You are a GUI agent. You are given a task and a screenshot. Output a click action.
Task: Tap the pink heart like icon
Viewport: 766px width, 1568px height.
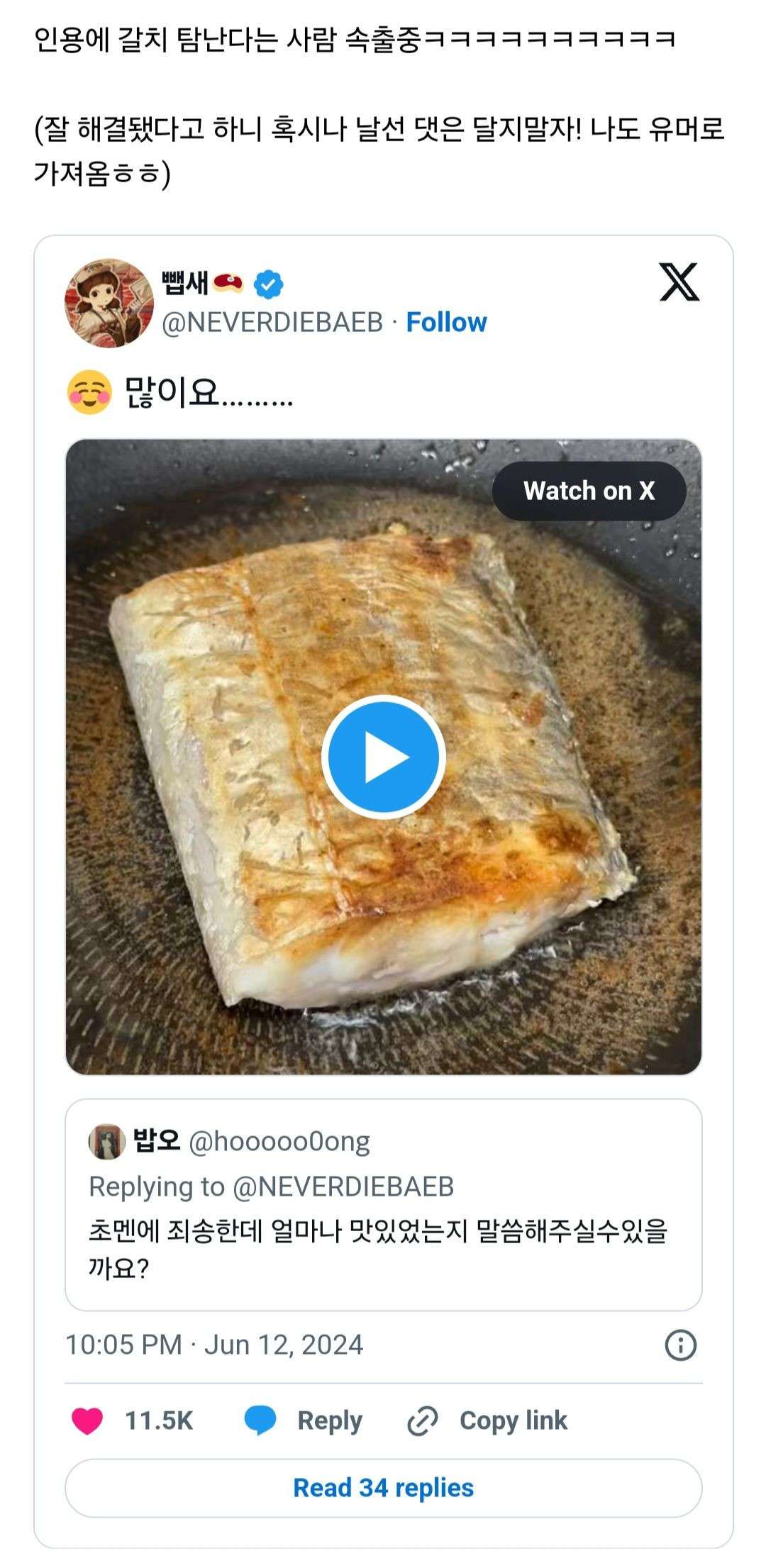[x=87, y=1421]
